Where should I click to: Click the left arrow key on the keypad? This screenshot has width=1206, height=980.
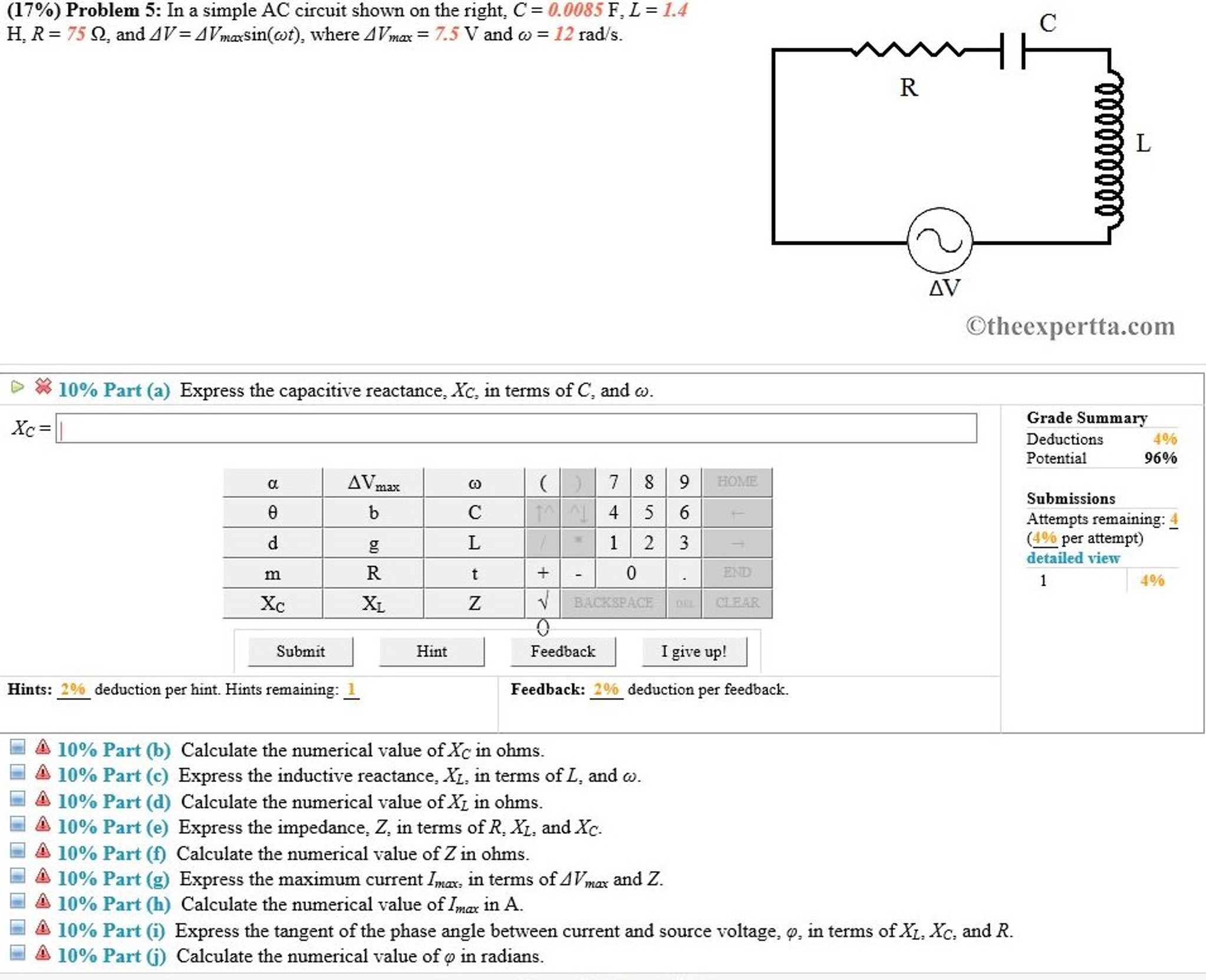click(738, 512)
